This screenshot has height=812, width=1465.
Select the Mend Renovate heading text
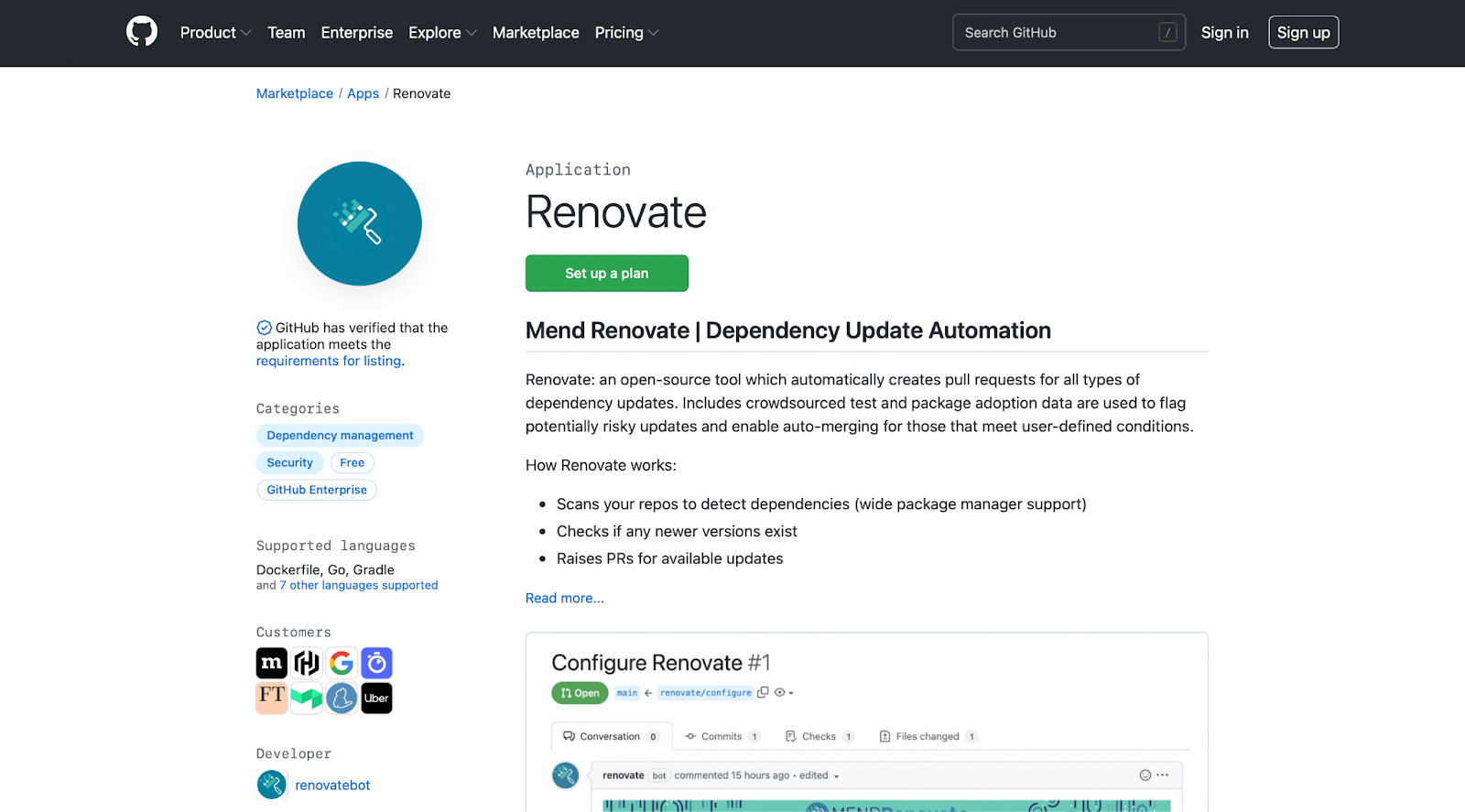pos(788,330)
